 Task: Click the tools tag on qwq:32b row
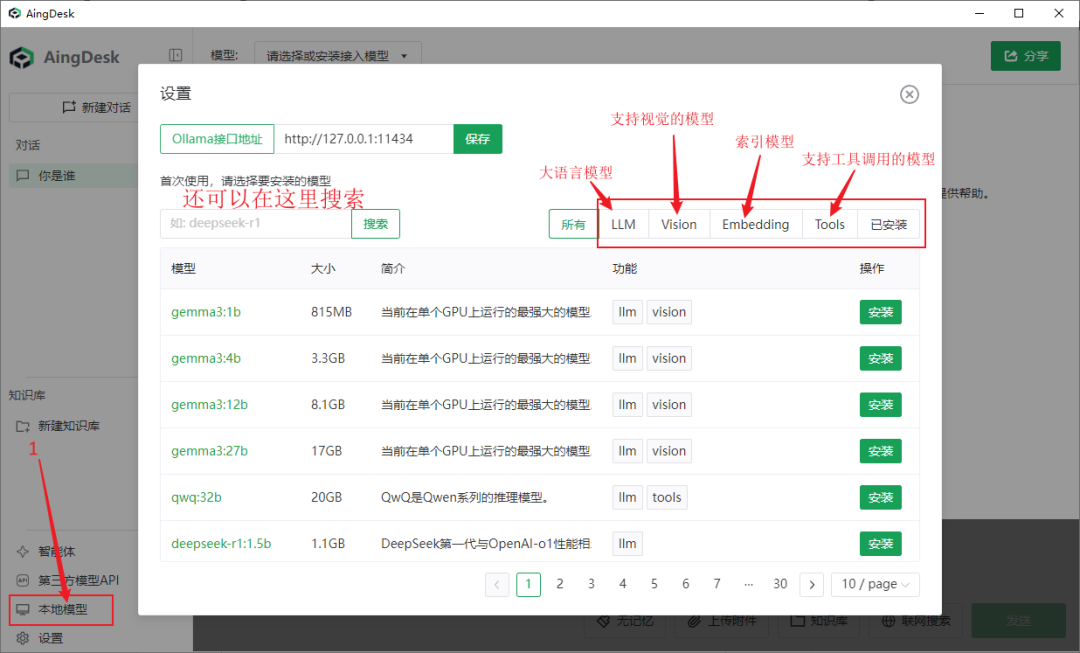667,497
